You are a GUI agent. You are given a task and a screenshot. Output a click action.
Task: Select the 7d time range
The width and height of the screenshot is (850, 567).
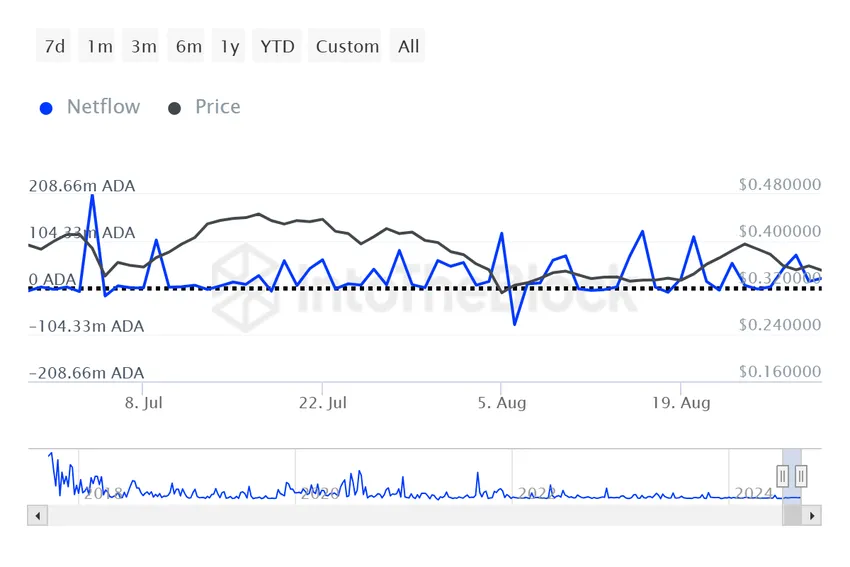pos(55,46)
